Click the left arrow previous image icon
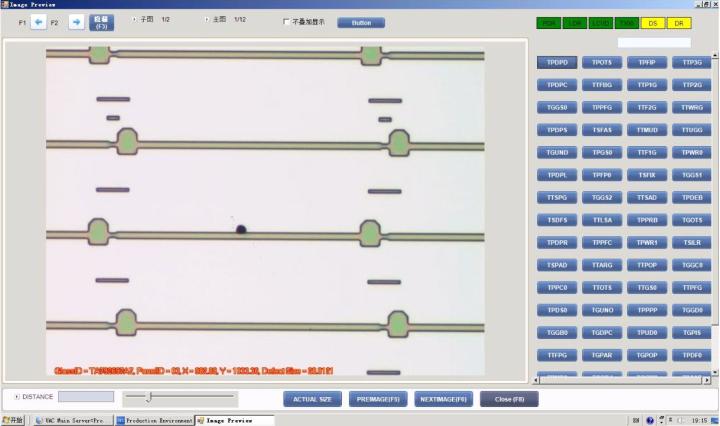Screen dimensions: 720x426 39,22
